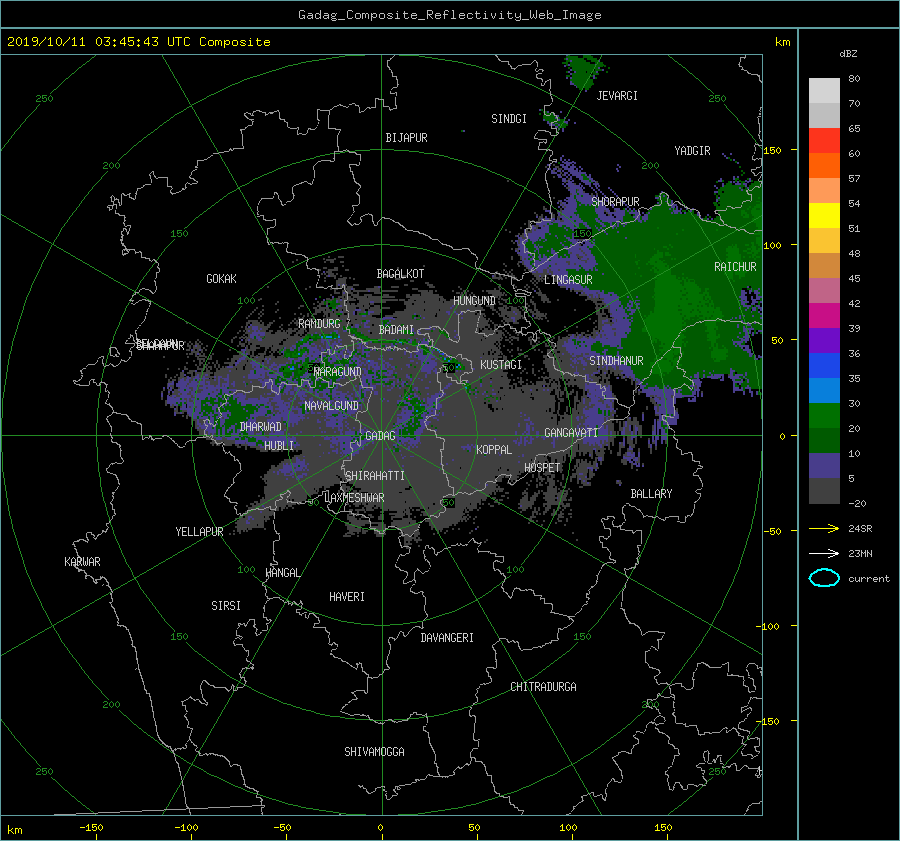Click the JEVARGI city label
Viewport: 900px width, 841px height.
[617, 96]
